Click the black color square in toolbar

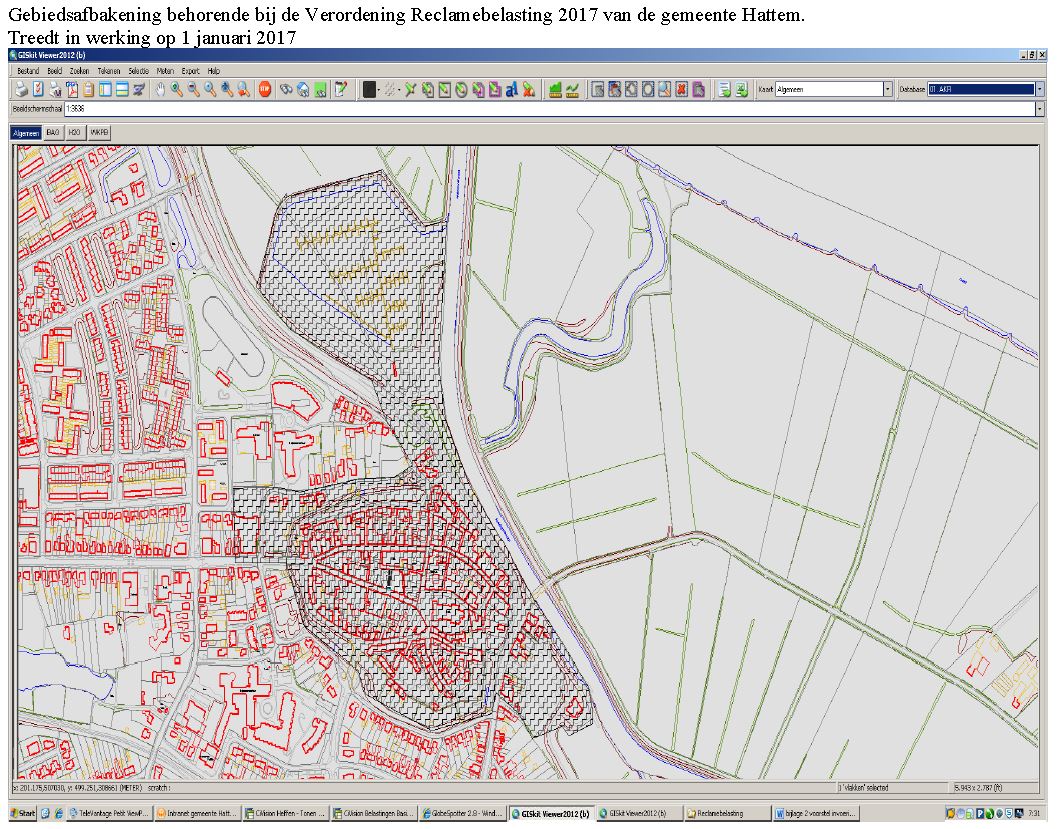(369, 90)
